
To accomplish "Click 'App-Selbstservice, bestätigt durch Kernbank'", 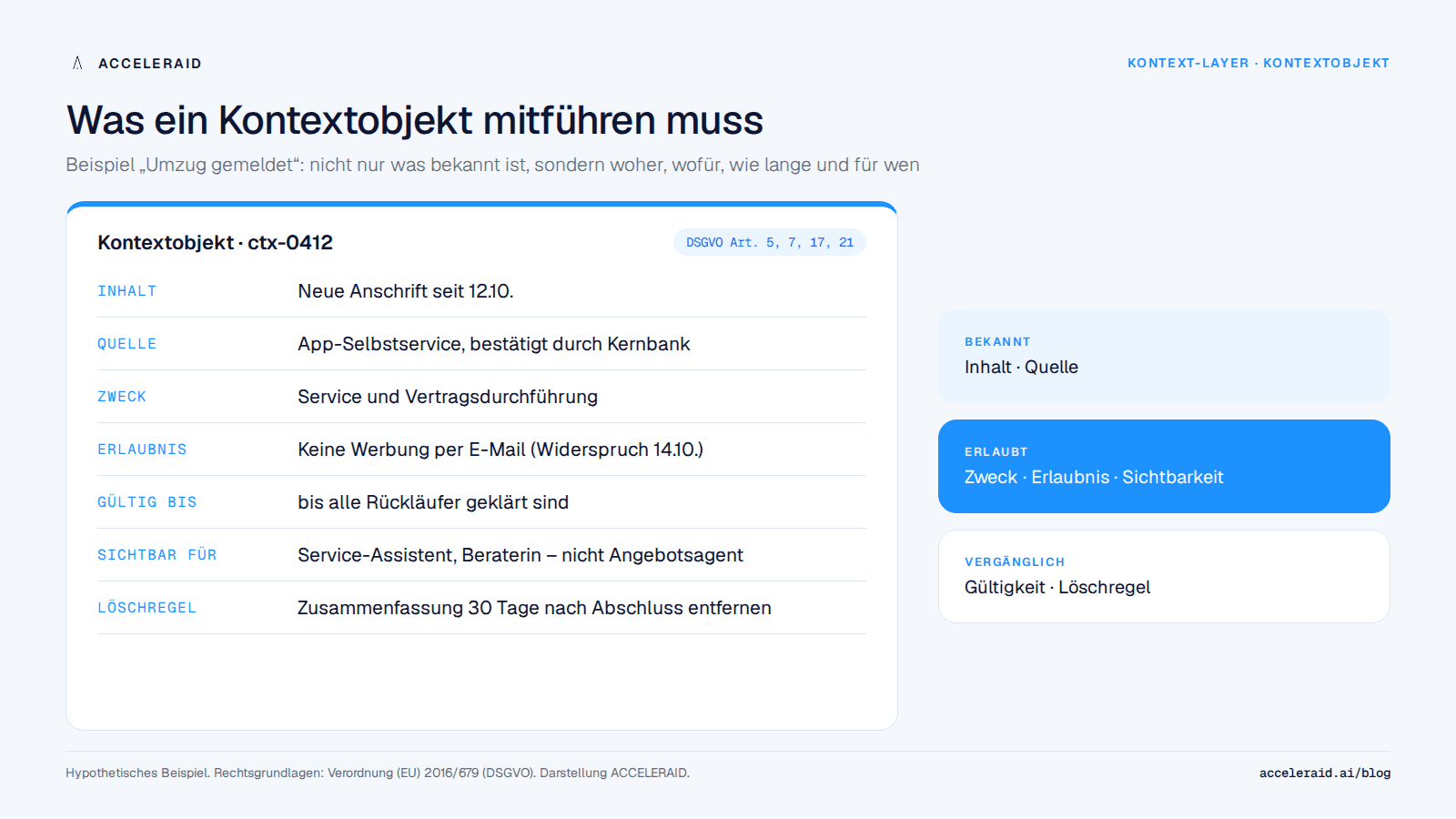I will click(x=494, y=344).
